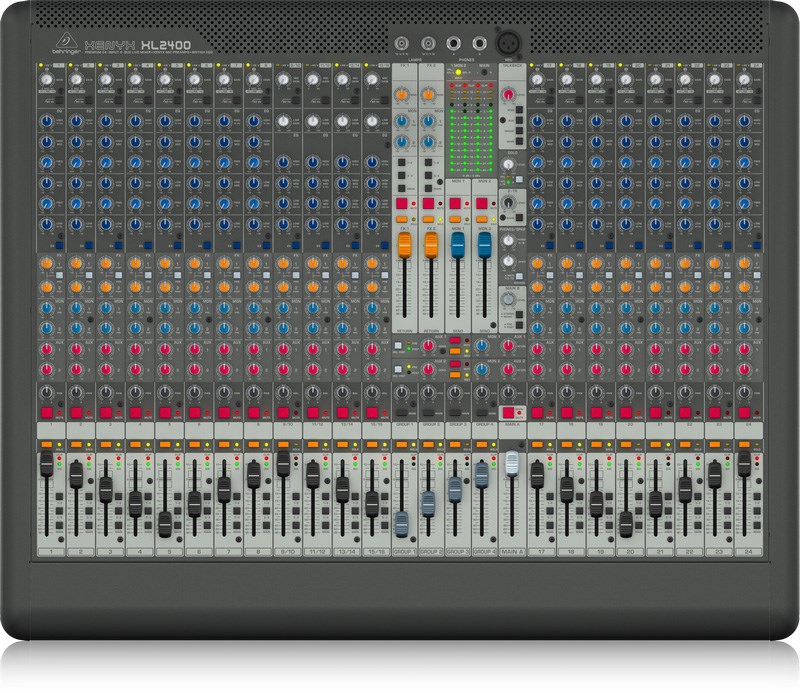Click the AUX 2 return red knob
Screen dimensions: 800x693
coord(508,369)
